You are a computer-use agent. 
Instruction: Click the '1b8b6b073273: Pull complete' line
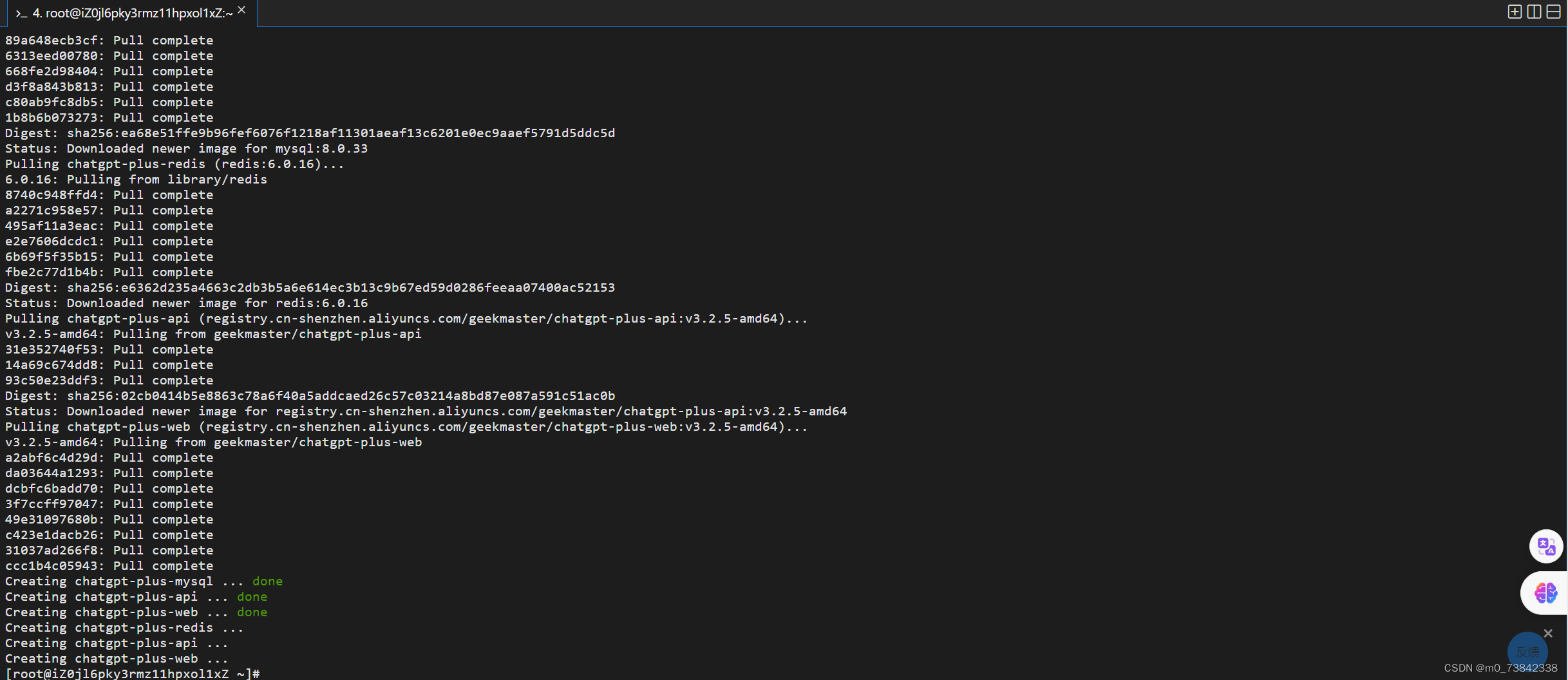(109, 117)
